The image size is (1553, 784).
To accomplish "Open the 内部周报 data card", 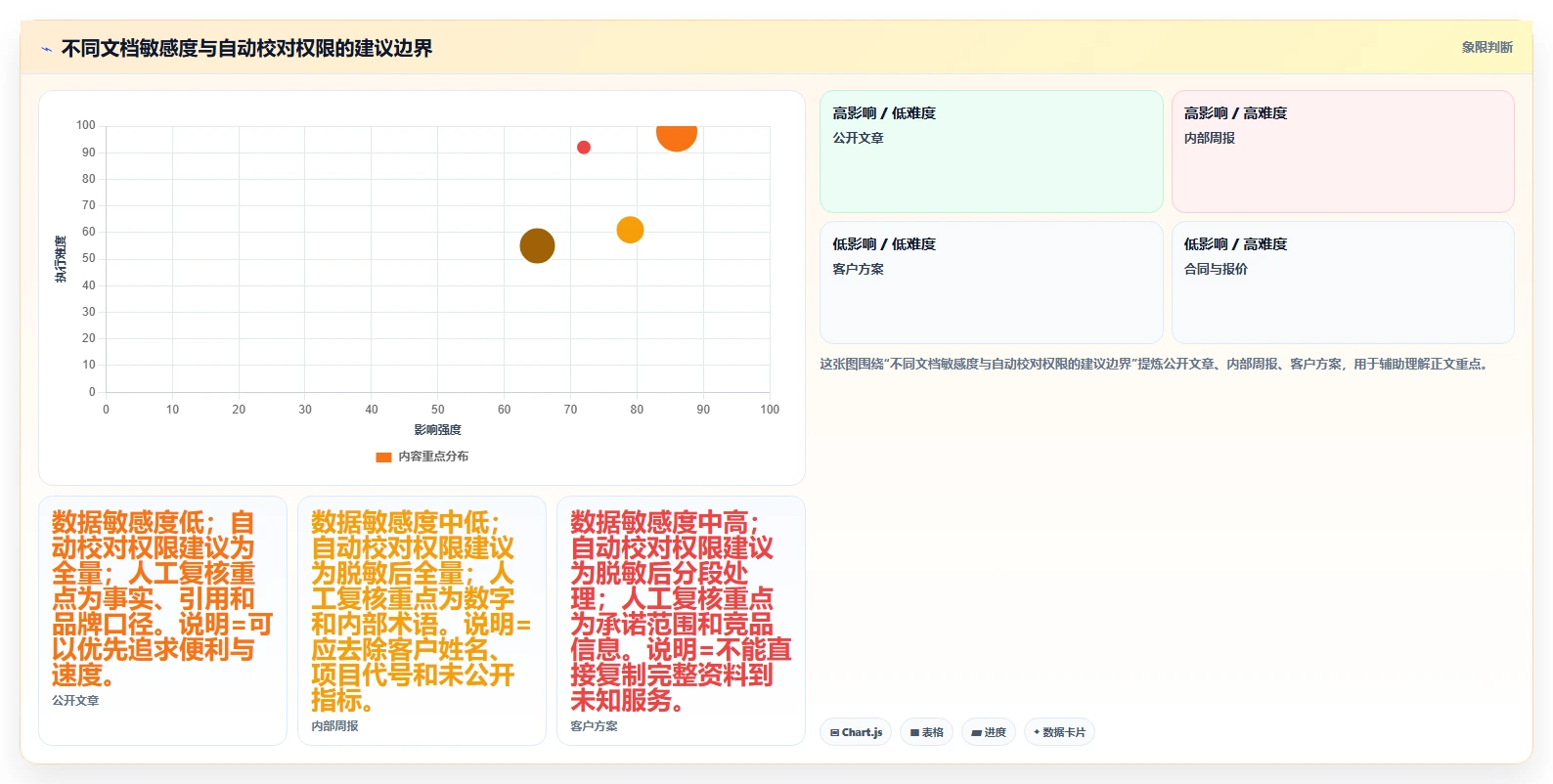I will (422, 621).
